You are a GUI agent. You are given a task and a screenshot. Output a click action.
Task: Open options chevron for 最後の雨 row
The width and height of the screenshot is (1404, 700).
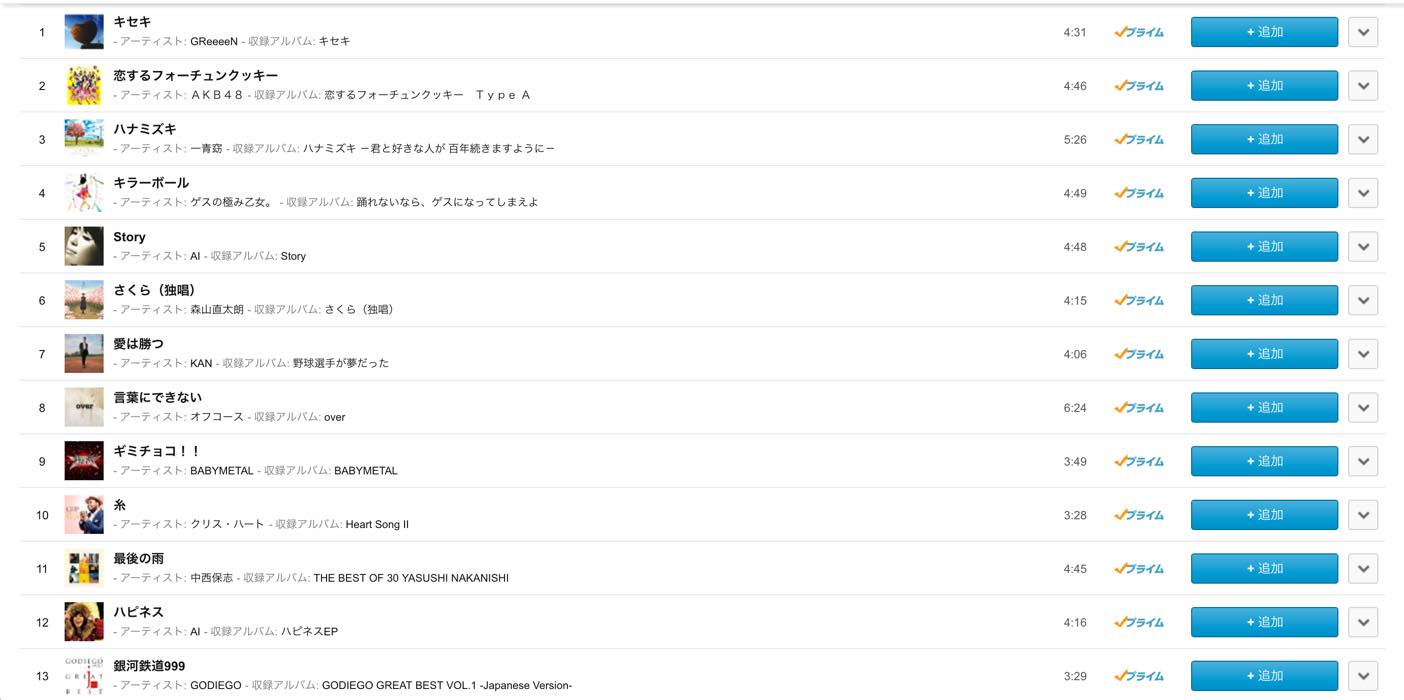coord(1363,569)
